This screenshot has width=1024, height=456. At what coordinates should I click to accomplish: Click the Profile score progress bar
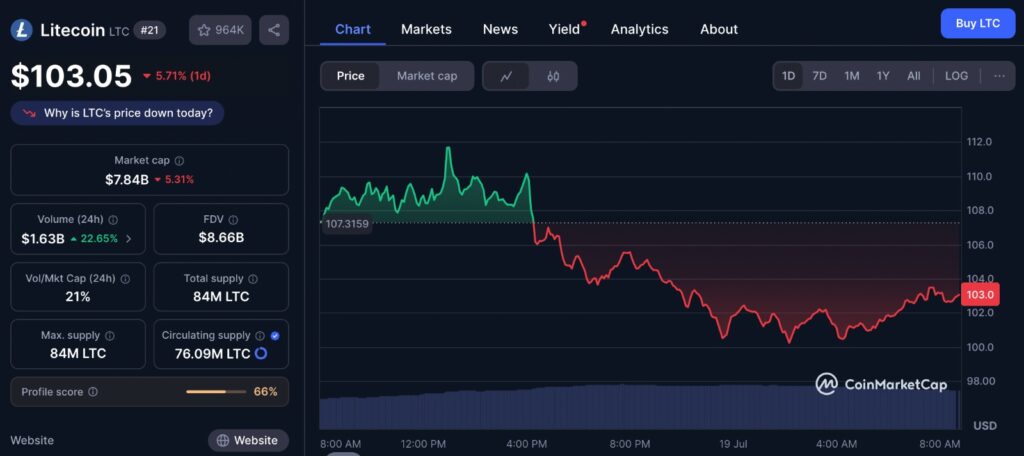point(216,392)
